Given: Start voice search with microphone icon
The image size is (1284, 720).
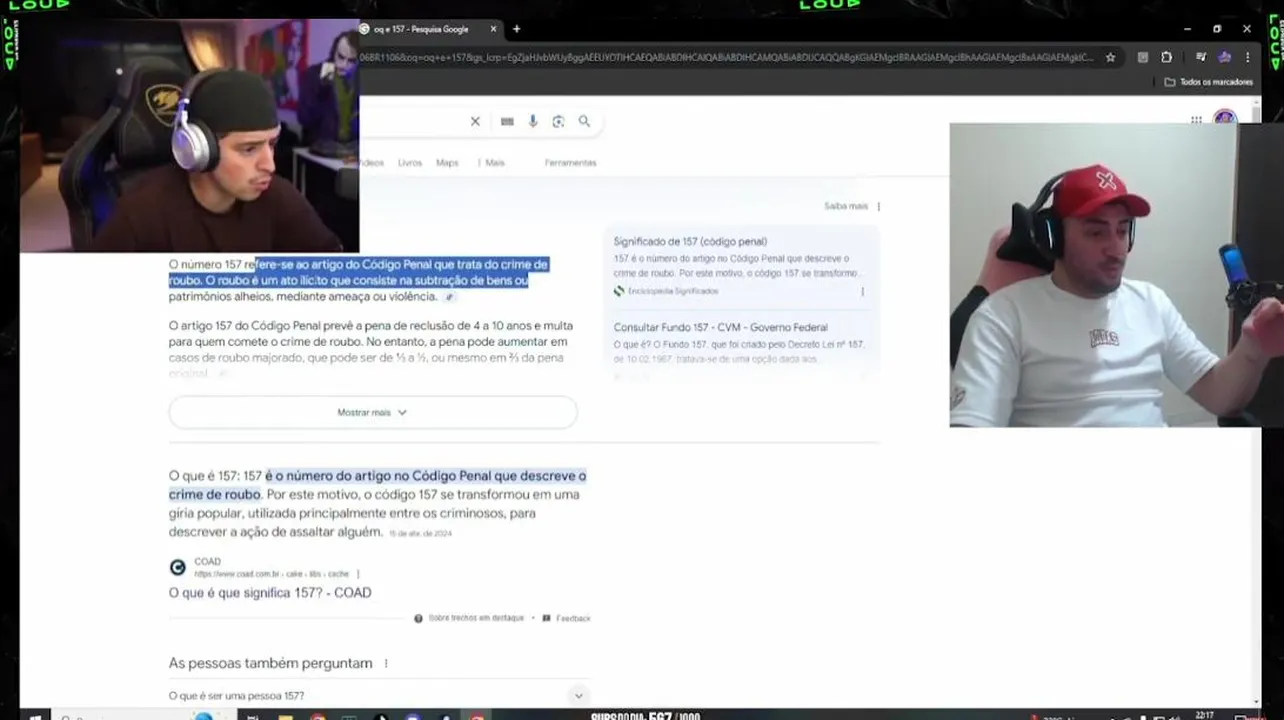Looking at the screenshot, I should pyautogui.click(x=533, y=121).
